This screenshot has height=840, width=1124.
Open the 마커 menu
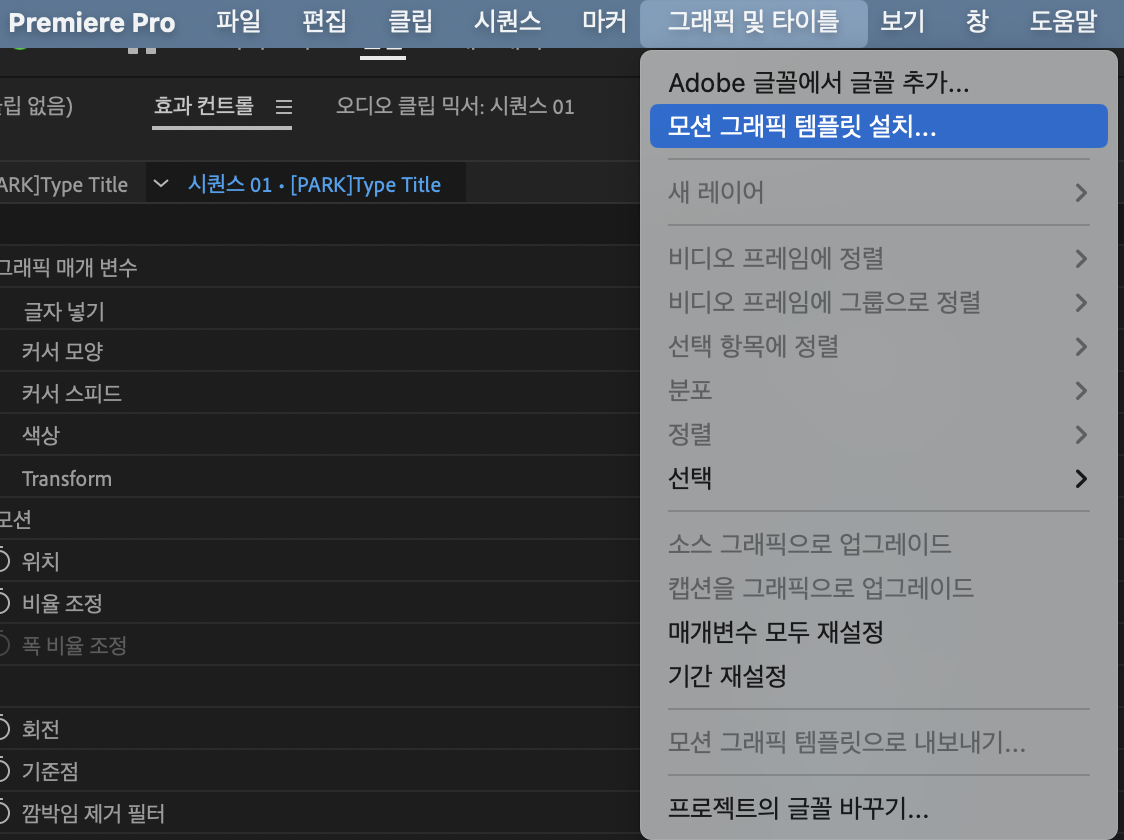pyautogui.click(x=604, y=22)
